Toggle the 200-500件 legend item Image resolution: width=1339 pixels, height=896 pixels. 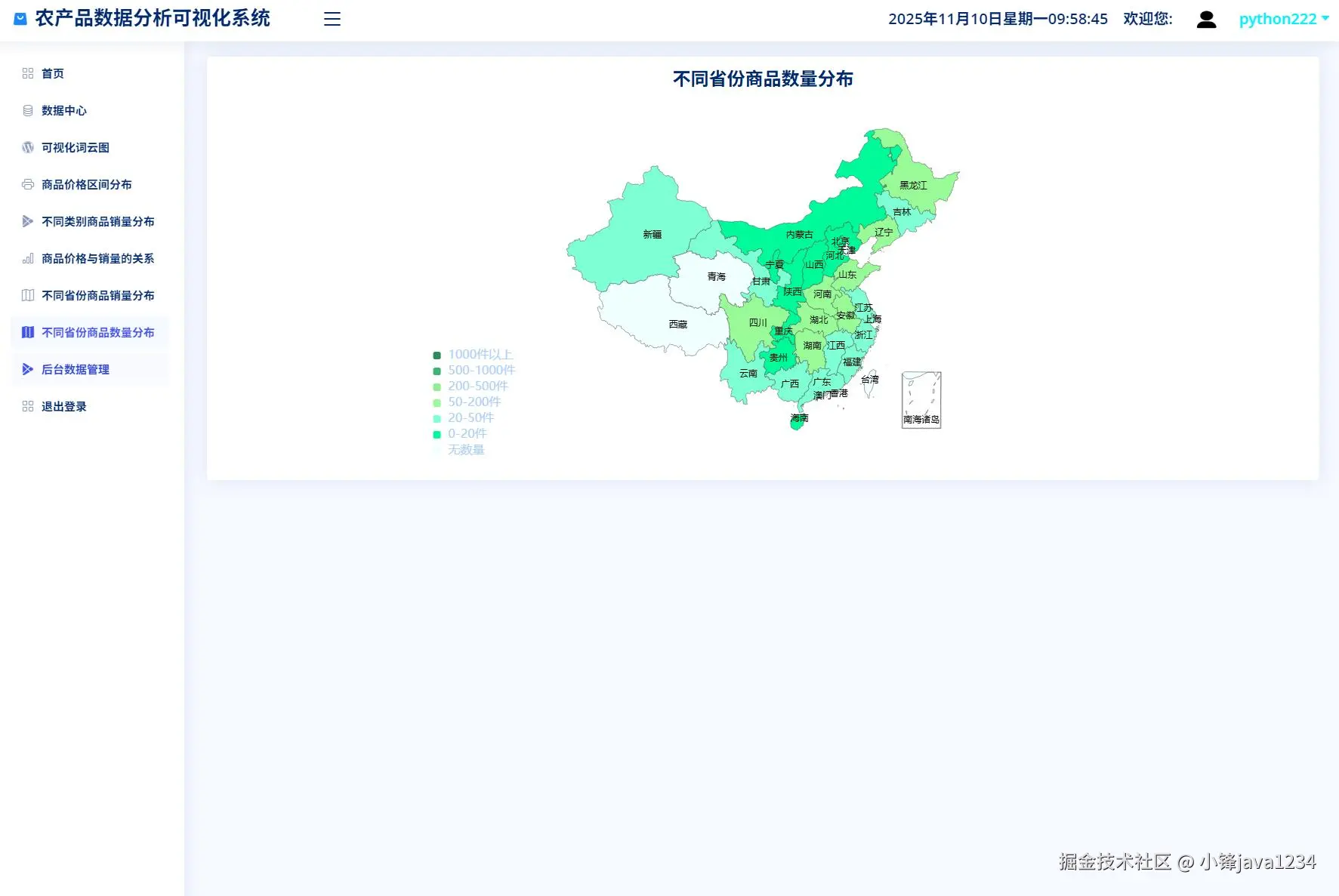click(x=471, y=386)
